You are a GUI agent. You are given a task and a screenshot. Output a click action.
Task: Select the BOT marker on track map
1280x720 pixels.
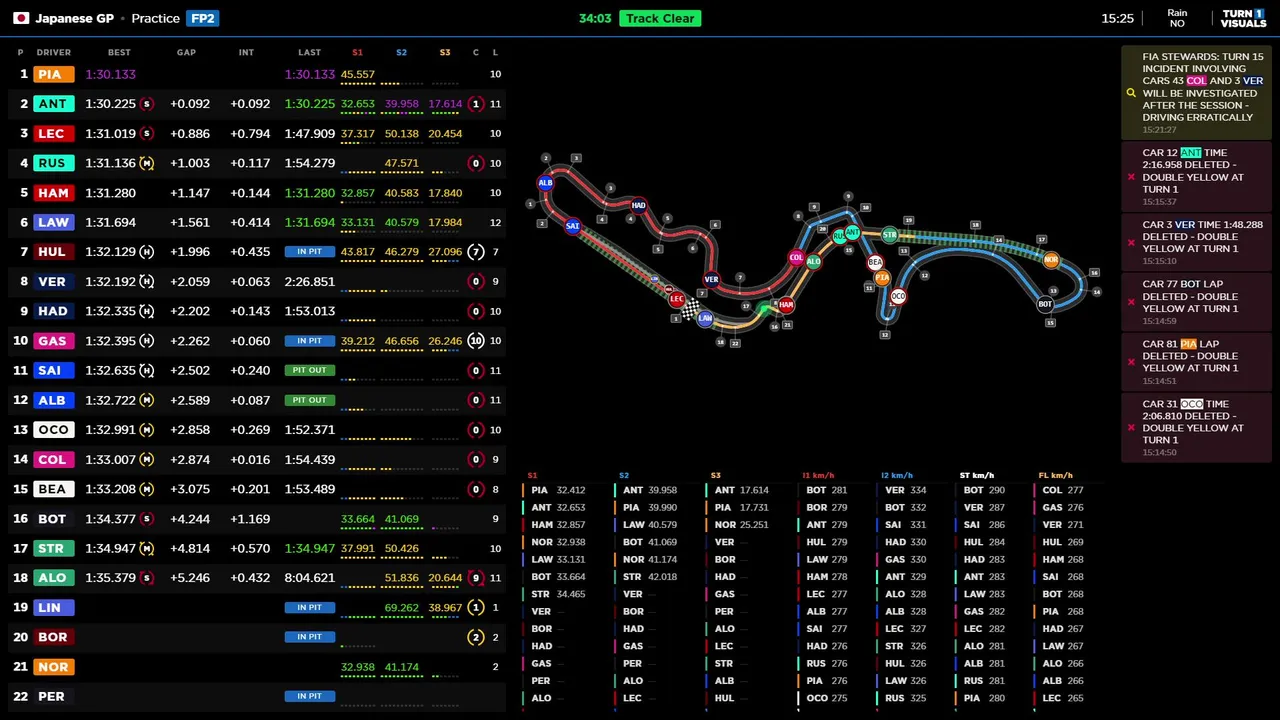[x=1045, y=304]
